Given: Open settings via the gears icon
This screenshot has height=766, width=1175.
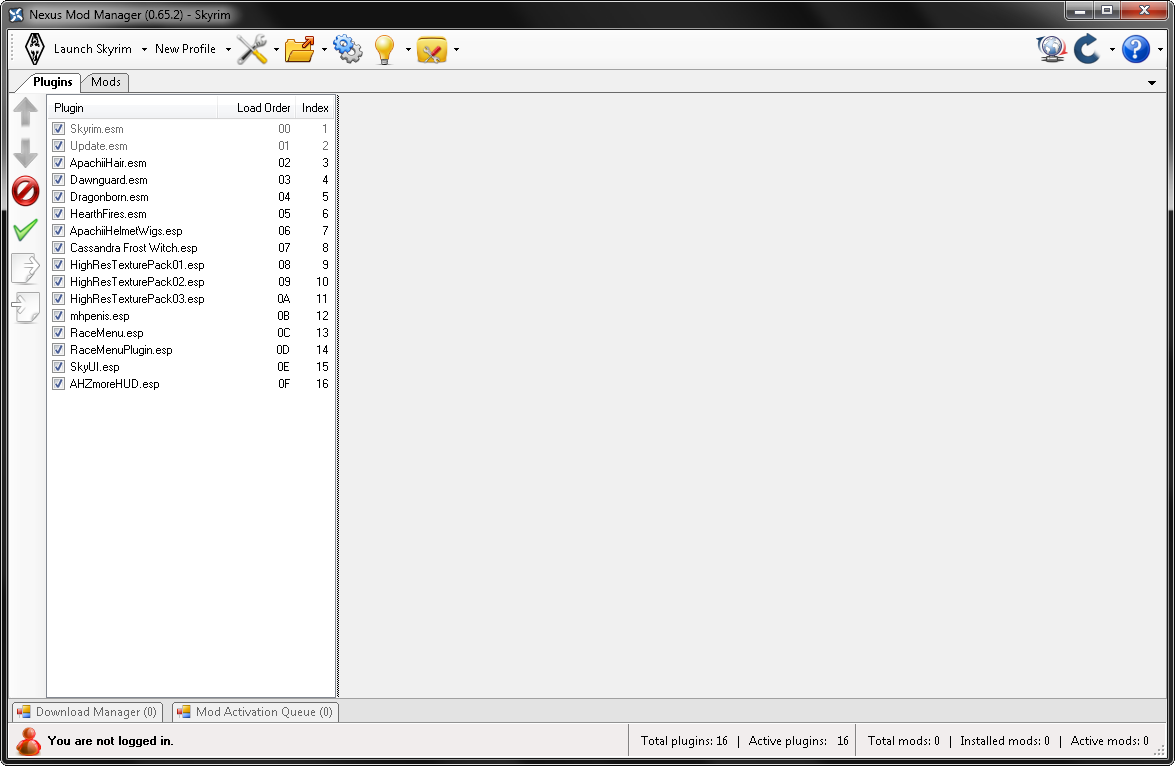Looking at the screenshot, I should (x=348, y=49).
